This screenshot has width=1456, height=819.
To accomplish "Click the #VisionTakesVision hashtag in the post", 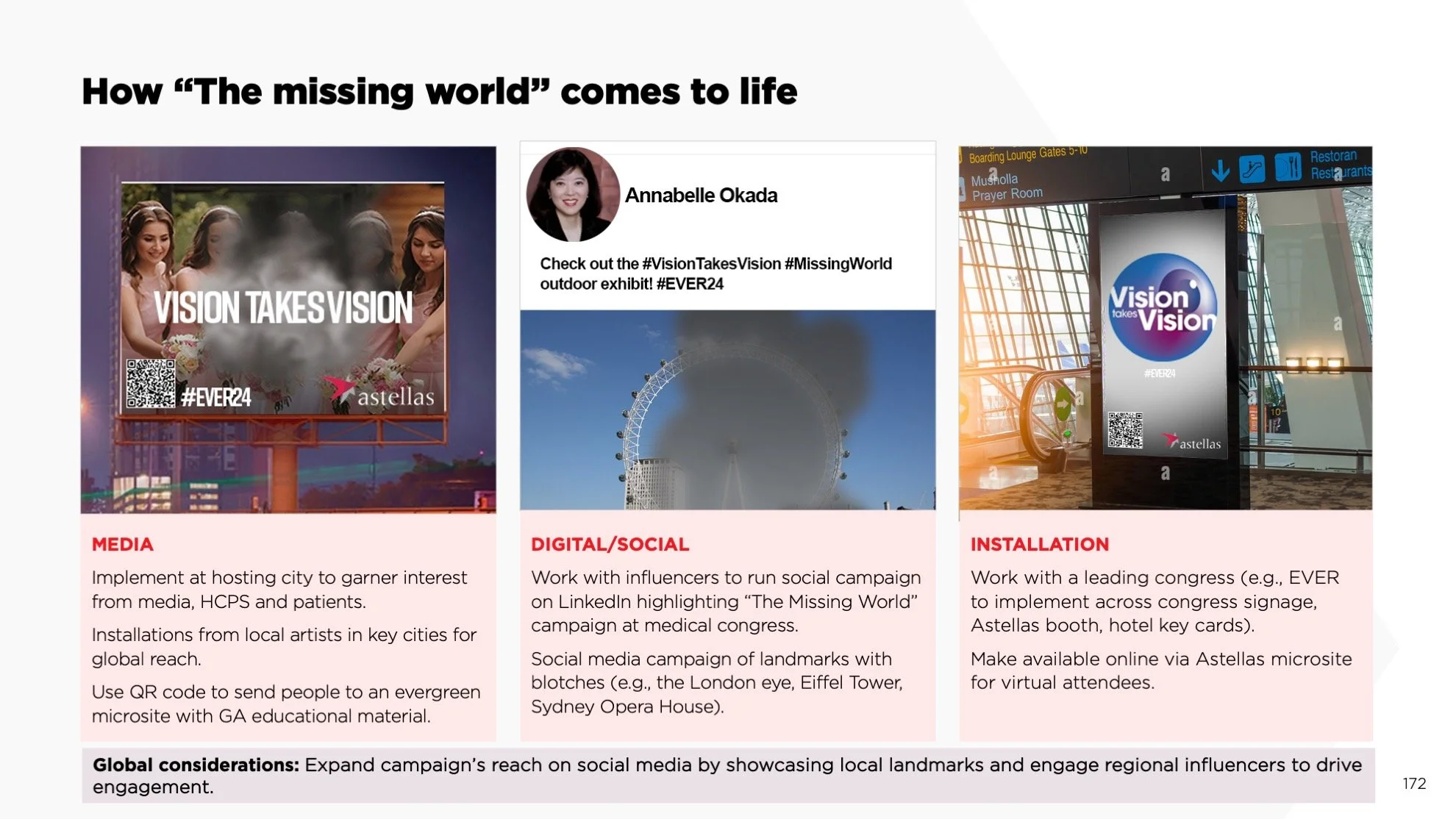I will click(711, 264).
